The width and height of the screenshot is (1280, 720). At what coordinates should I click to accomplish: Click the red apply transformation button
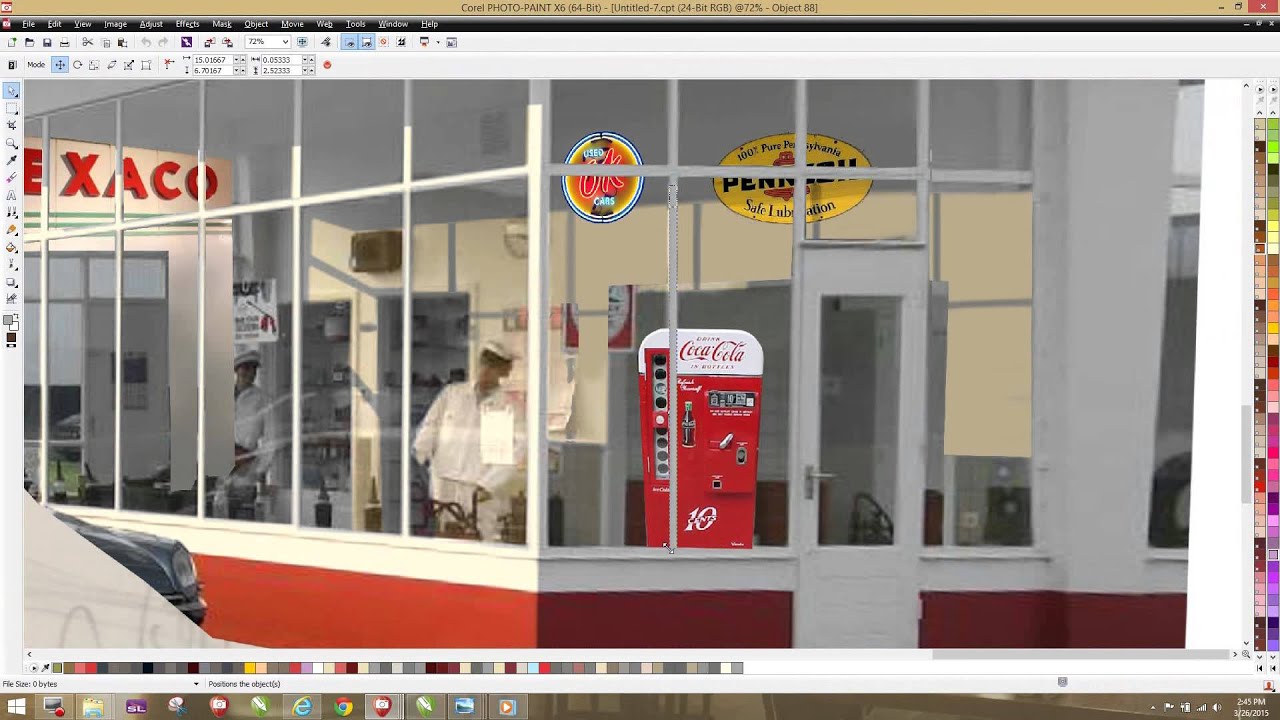pos(327,65)
